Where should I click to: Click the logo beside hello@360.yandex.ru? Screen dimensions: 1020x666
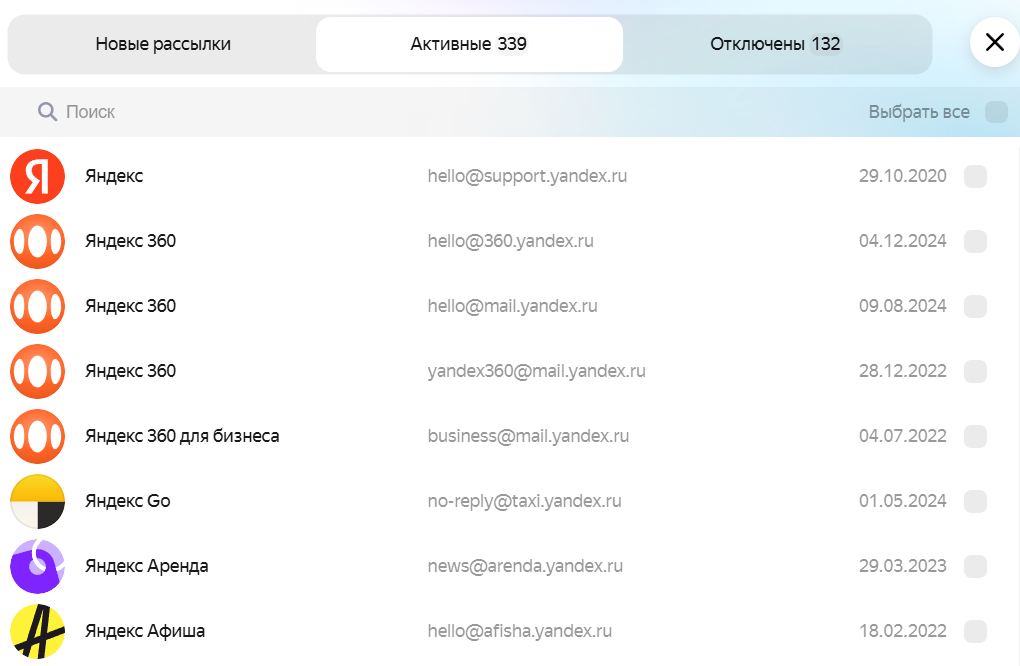(37, 242)
